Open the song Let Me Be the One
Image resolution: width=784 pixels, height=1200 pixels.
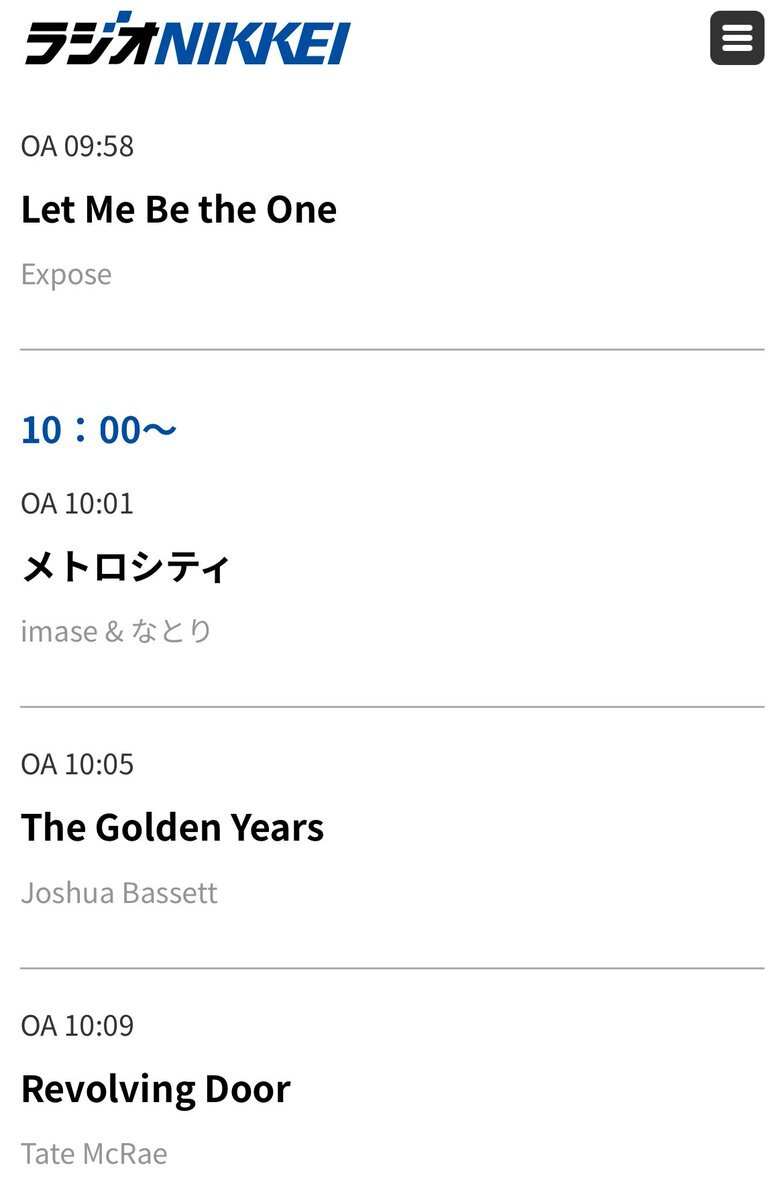(179, 209)
